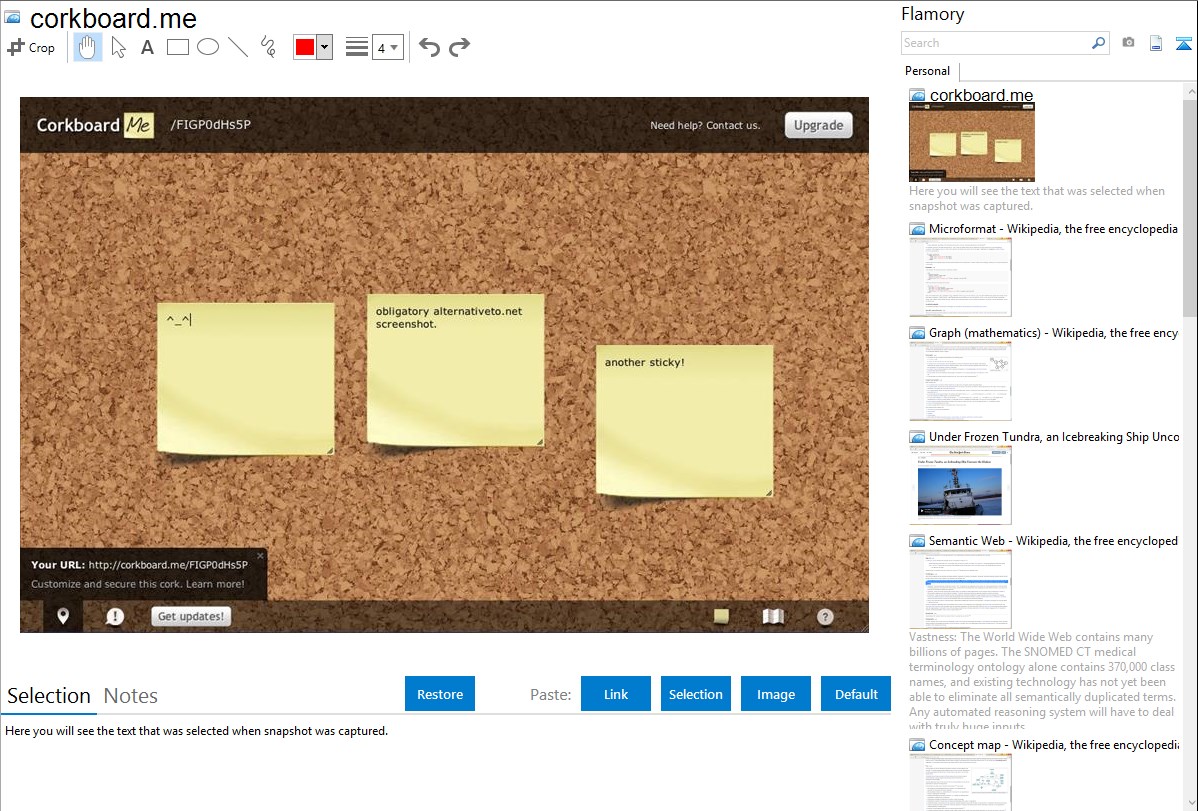Select the Crop tool
1198x811 pixels.
point(31,47)
